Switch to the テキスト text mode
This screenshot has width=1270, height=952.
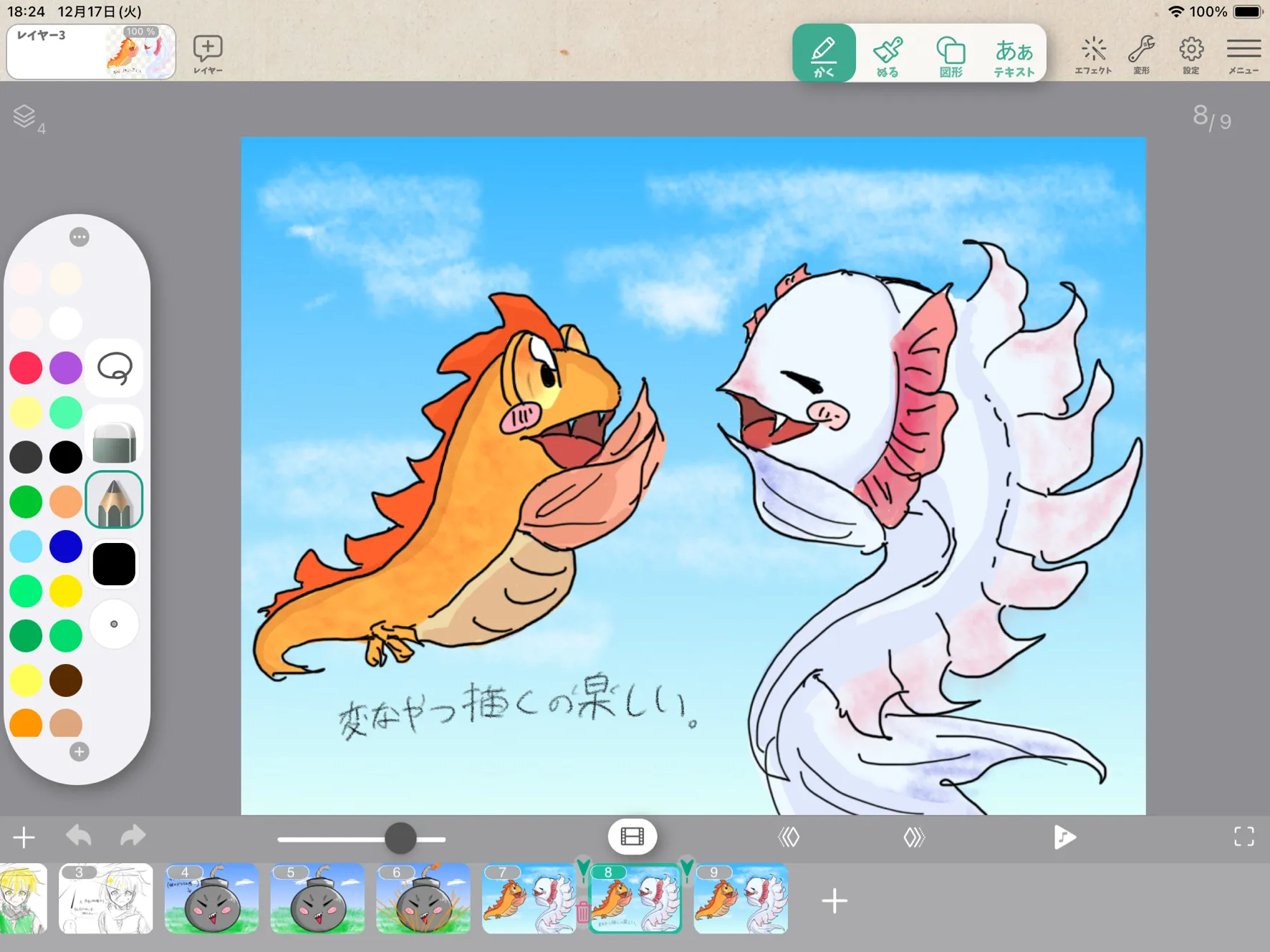point(1014,56)
